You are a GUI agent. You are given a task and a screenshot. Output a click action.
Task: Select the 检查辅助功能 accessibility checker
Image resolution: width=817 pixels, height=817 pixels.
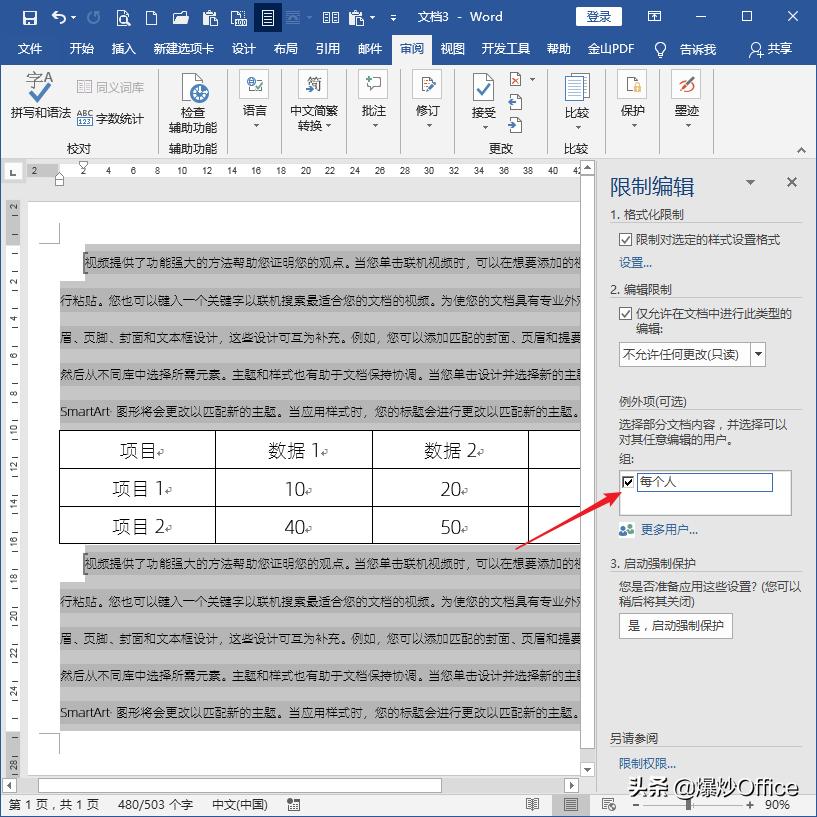click(x=192, y=102)
